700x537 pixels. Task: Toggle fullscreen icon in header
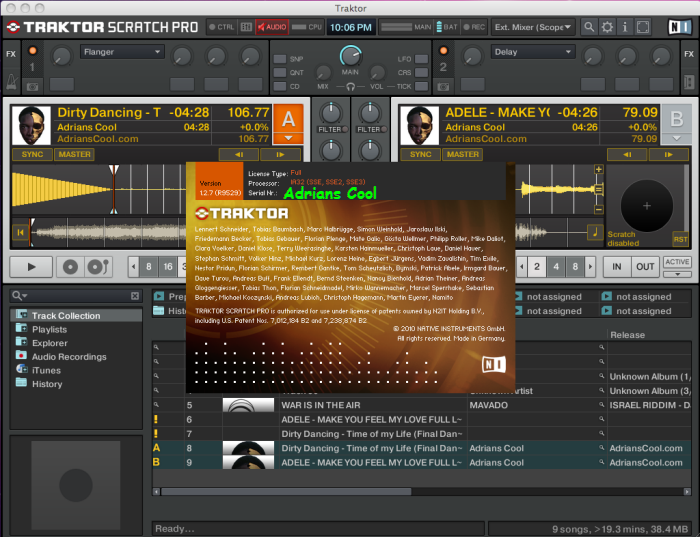pyautogui.click(x=643, y=27)
